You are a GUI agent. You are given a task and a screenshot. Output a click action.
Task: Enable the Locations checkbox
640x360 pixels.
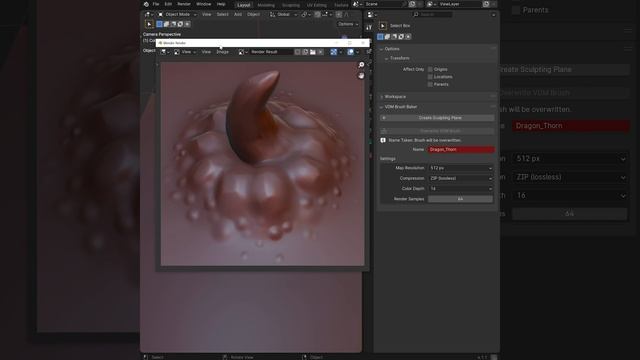[430, 77]
